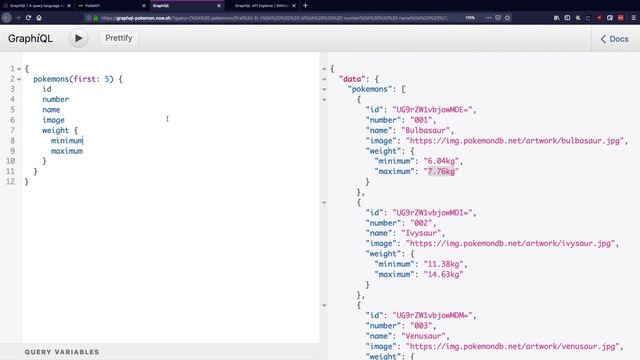The width and height of the screenshot is (640, 360).
Task: Click the Ivysaur image URL in results
Action: pos(511,243)
